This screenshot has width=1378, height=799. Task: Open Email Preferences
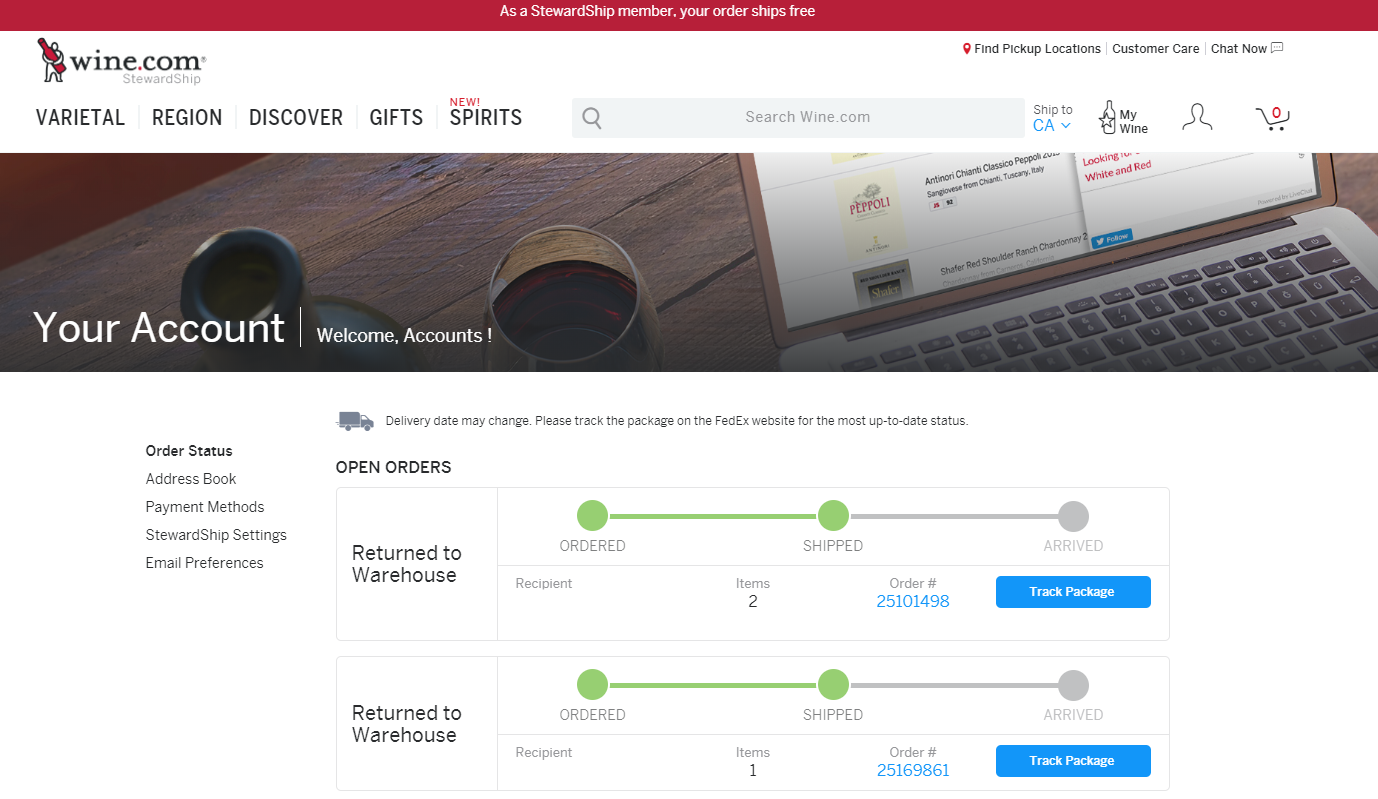click(x=205, y=563)
